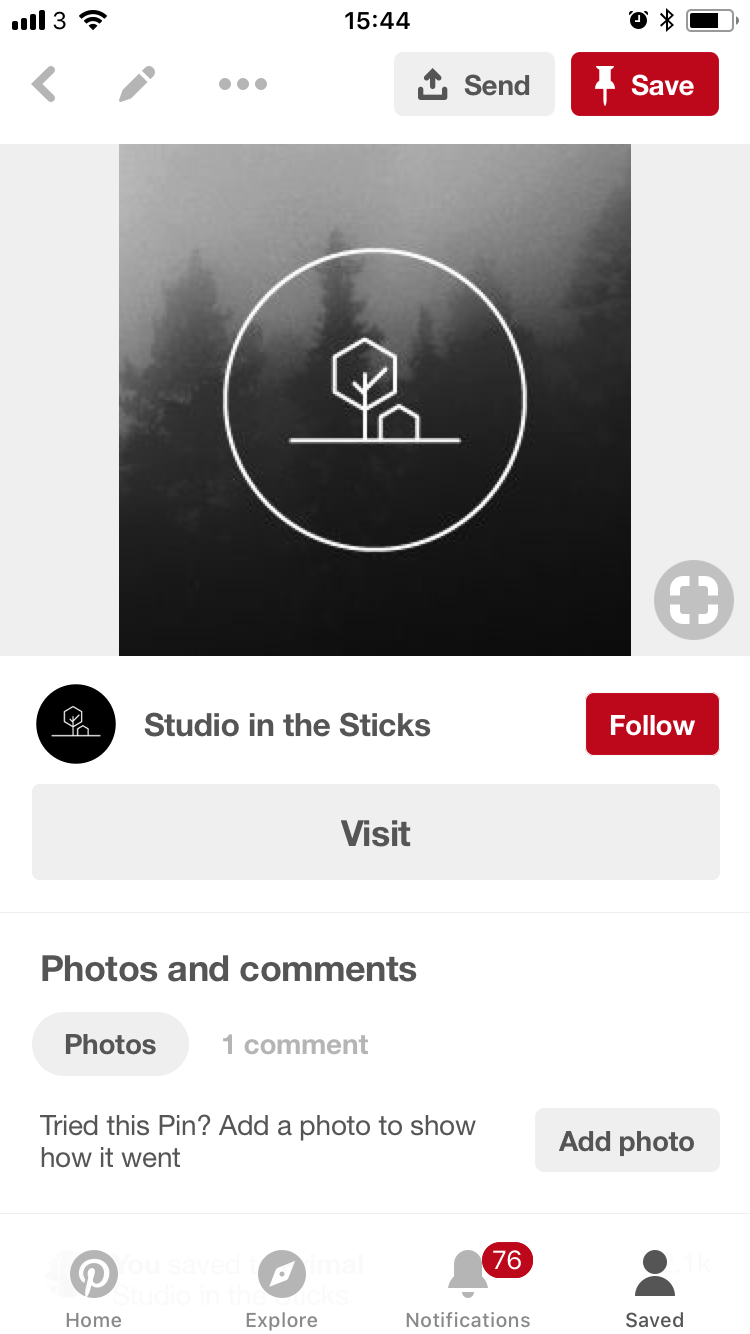The height and width of the screenshot is (1334, 750).
Task: Tap the Pinterest Home icon
Action: (94, 1277)
